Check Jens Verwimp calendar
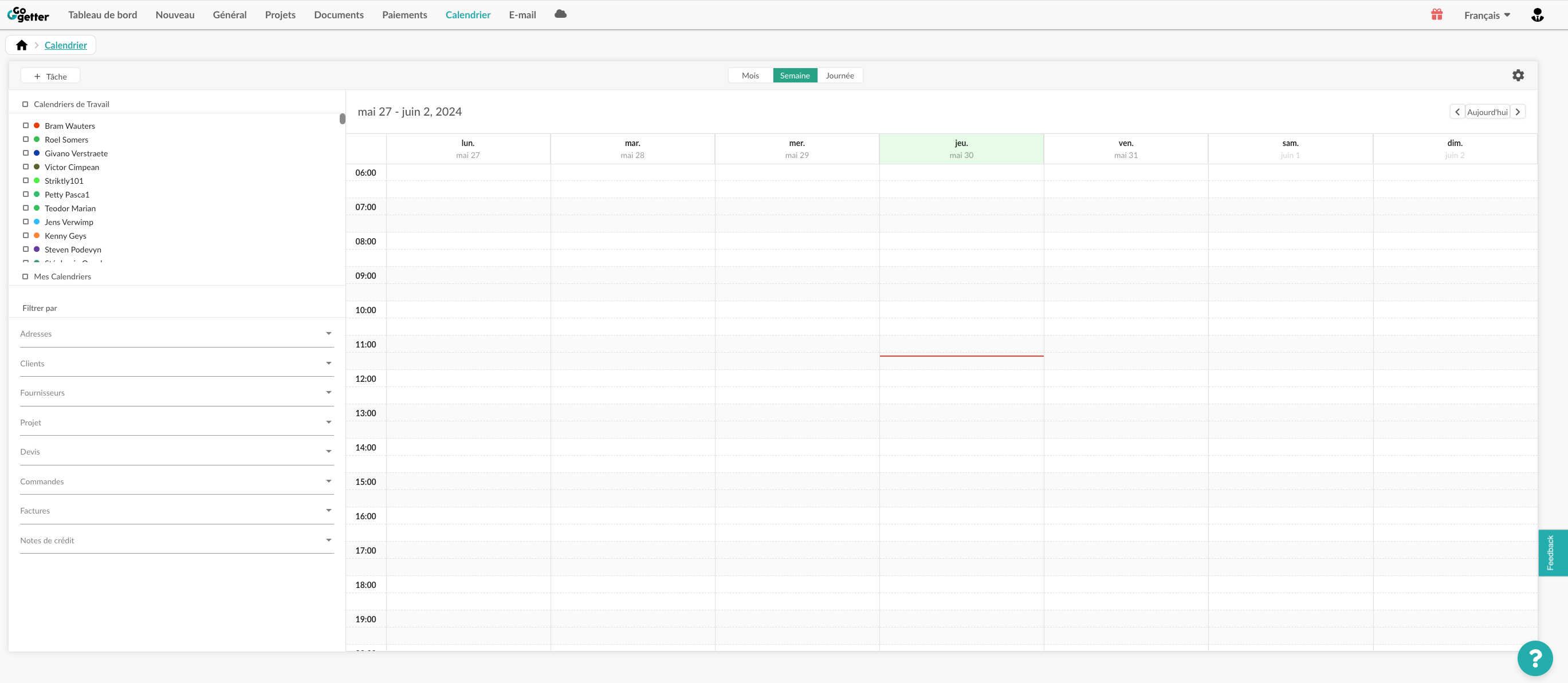The height and width of the screenshot is (683, 1568). pyautogui.click(x=26, y=222)
